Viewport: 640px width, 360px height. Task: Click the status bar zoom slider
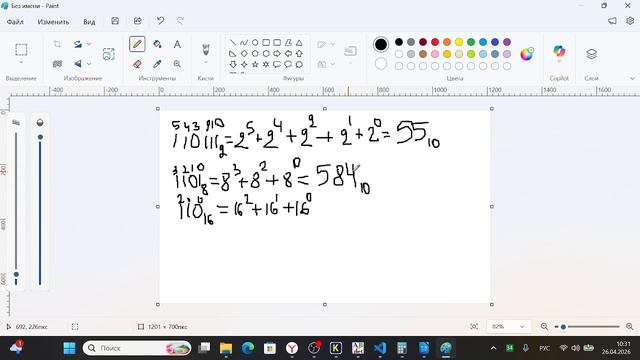(x=588, y=327)
